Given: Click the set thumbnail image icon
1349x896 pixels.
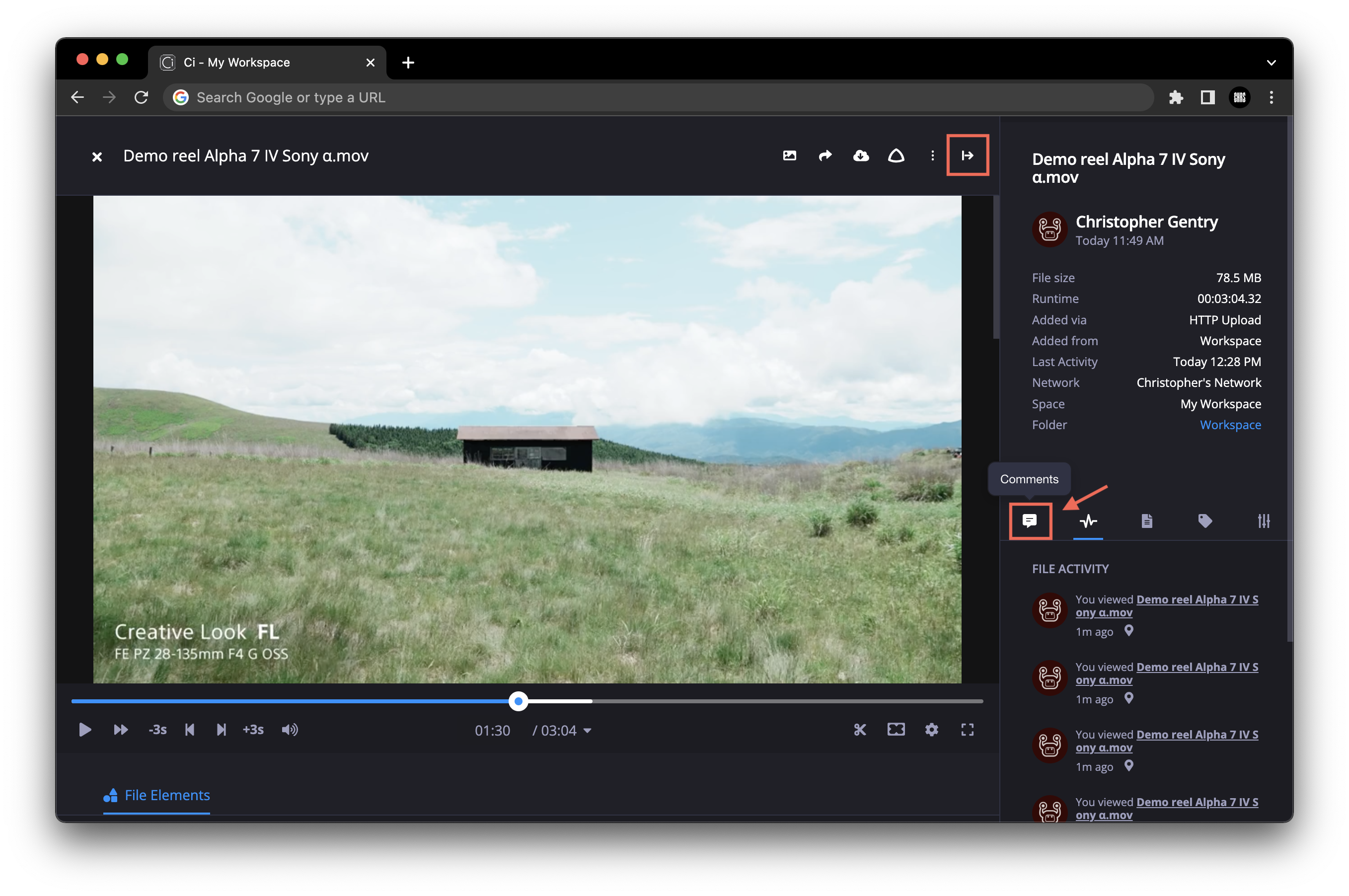Looking at the screenshot, I should pos(789,155).
